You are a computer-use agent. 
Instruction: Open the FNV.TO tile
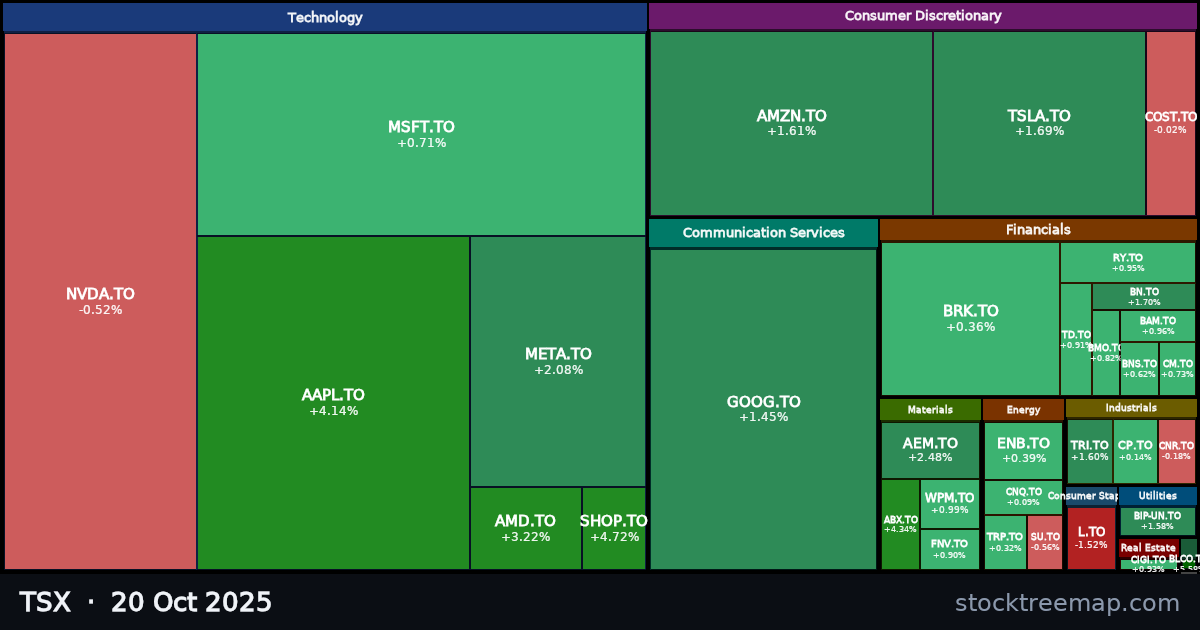pos(949,549)
